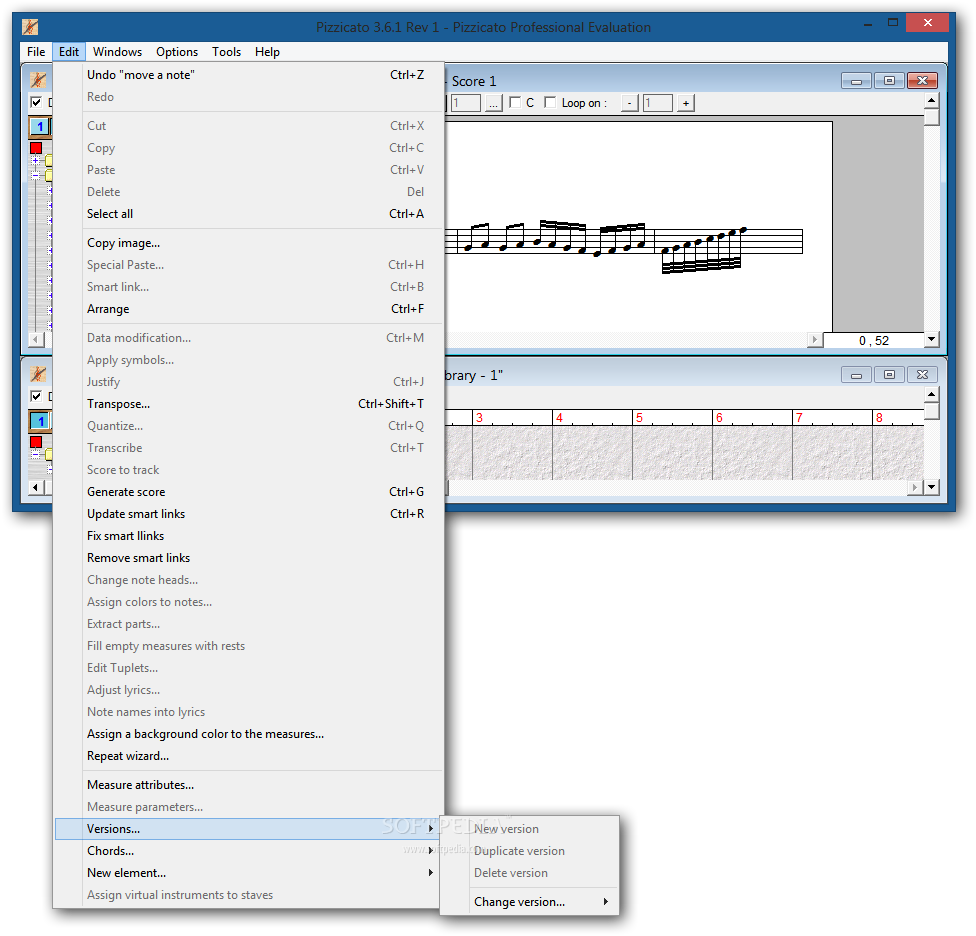Choose Assign a background color to the measures...
This screenshot has height=936, width=976.
[x=249, y=734]
